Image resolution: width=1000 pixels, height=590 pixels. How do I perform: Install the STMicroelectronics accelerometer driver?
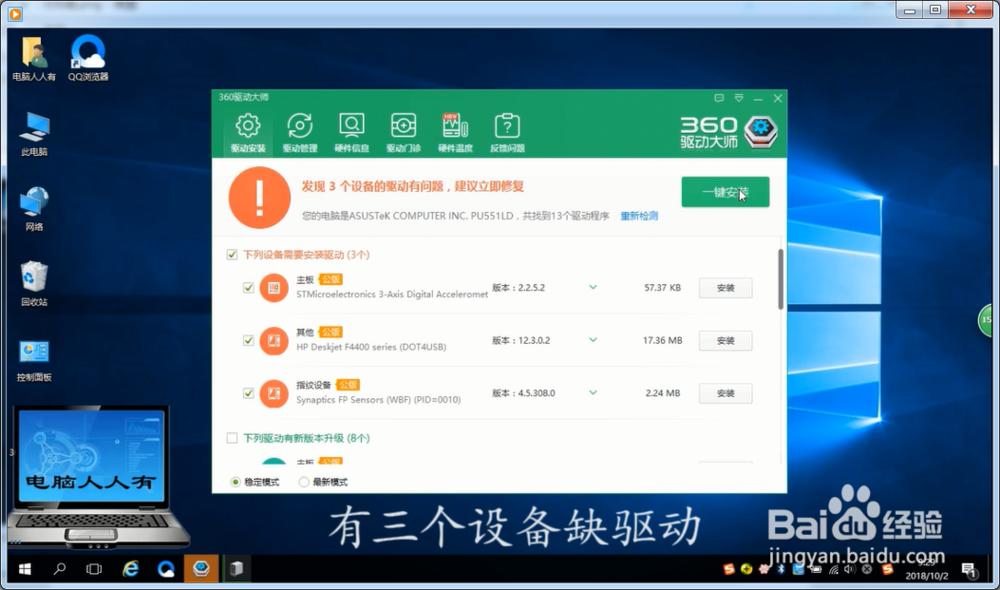point(725,288)
